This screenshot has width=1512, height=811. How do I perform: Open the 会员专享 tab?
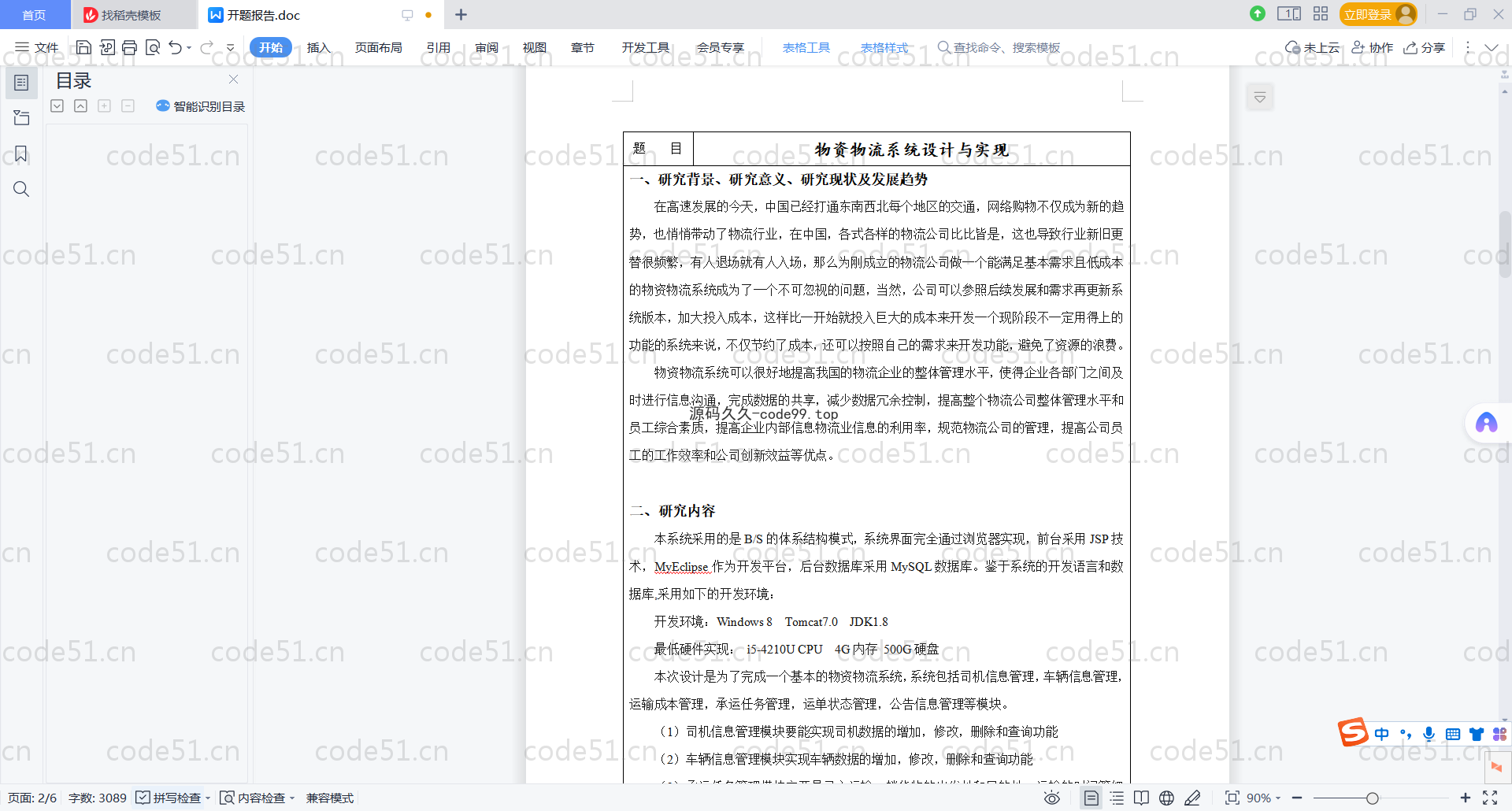721,48
